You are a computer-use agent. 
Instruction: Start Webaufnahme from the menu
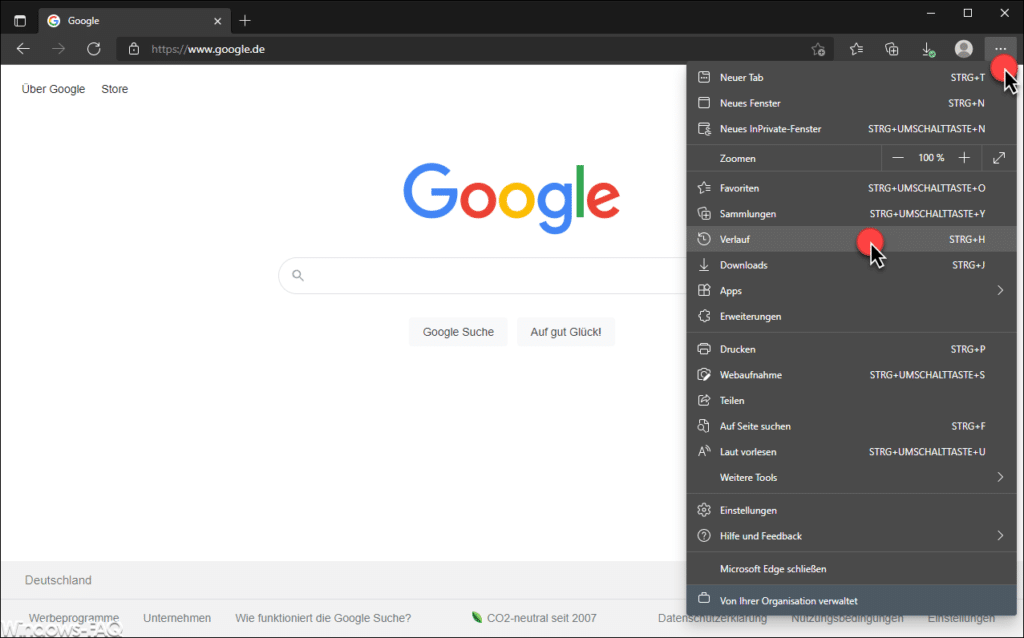(852, 375)
